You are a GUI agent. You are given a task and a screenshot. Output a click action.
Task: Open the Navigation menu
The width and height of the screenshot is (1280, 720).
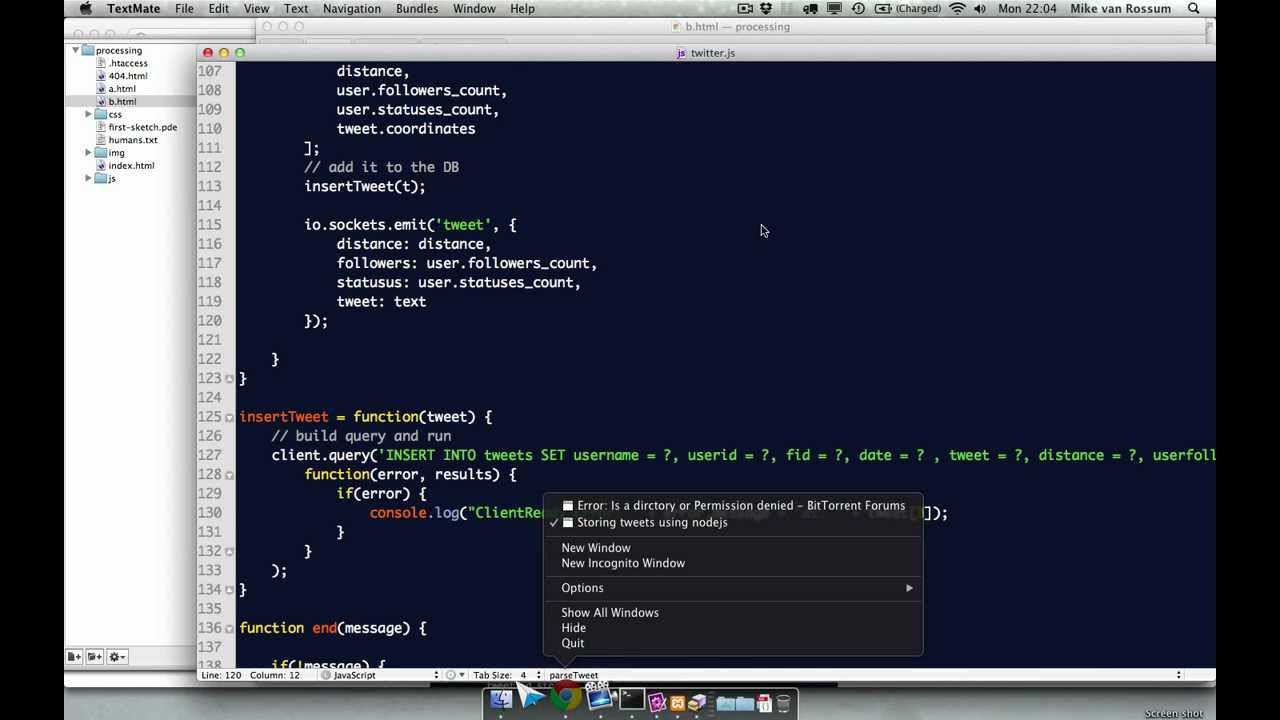(x=351, y=8)
